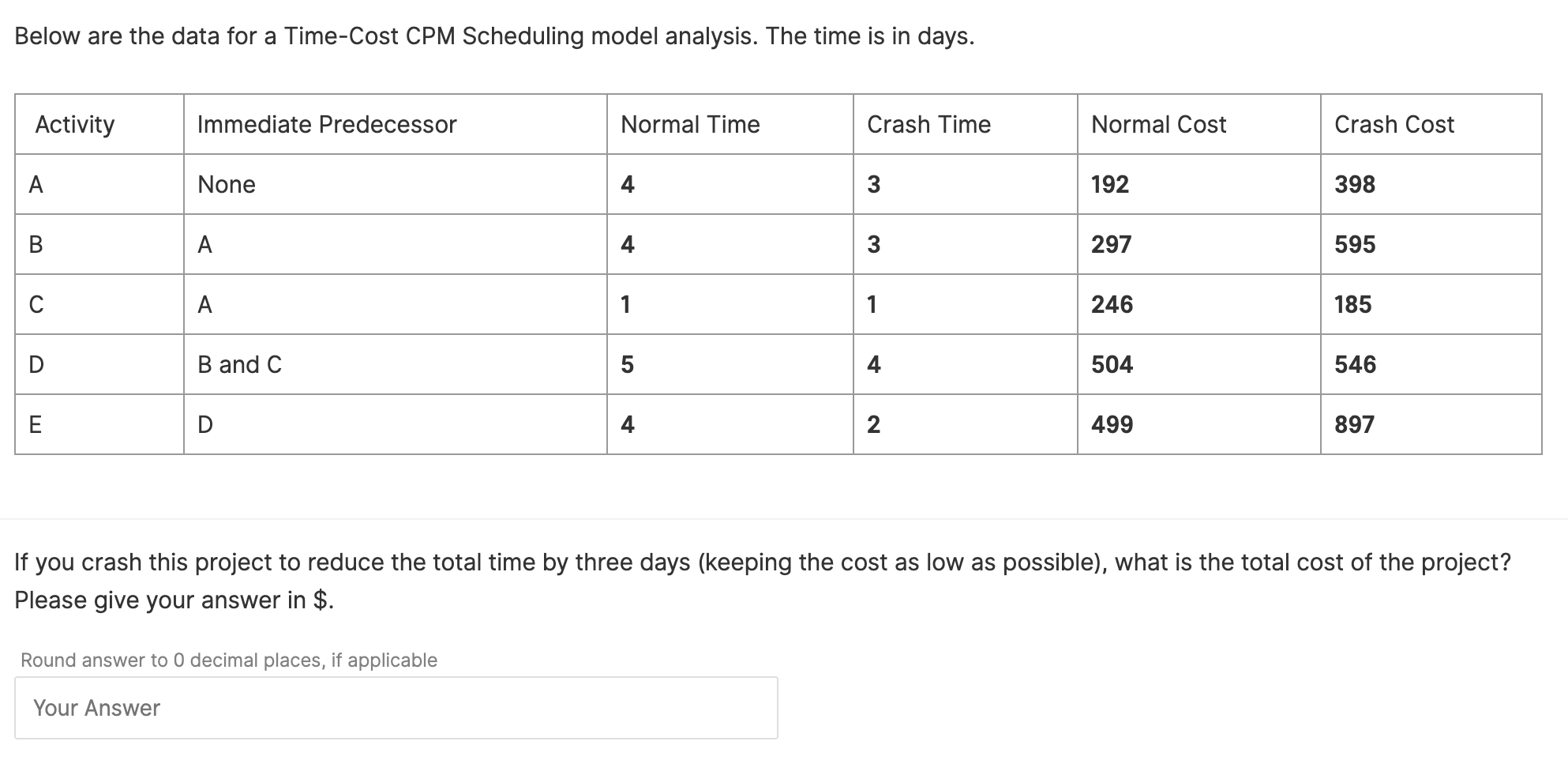The height and width of the screenshot is (760, 1568).
Task: Click activity E's crash cost 897
Action: [x=1354, y=424]
